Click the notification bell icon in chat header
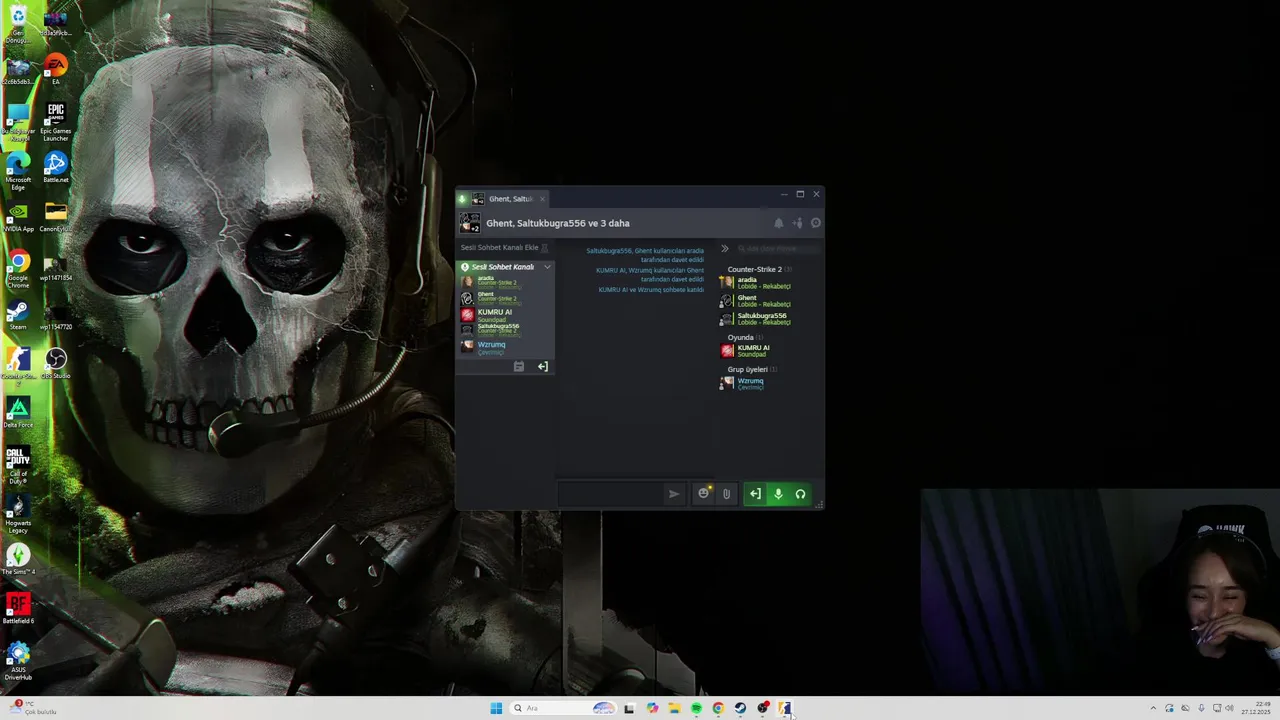The width and height of the screenshot is (1280, 720). 779,223
